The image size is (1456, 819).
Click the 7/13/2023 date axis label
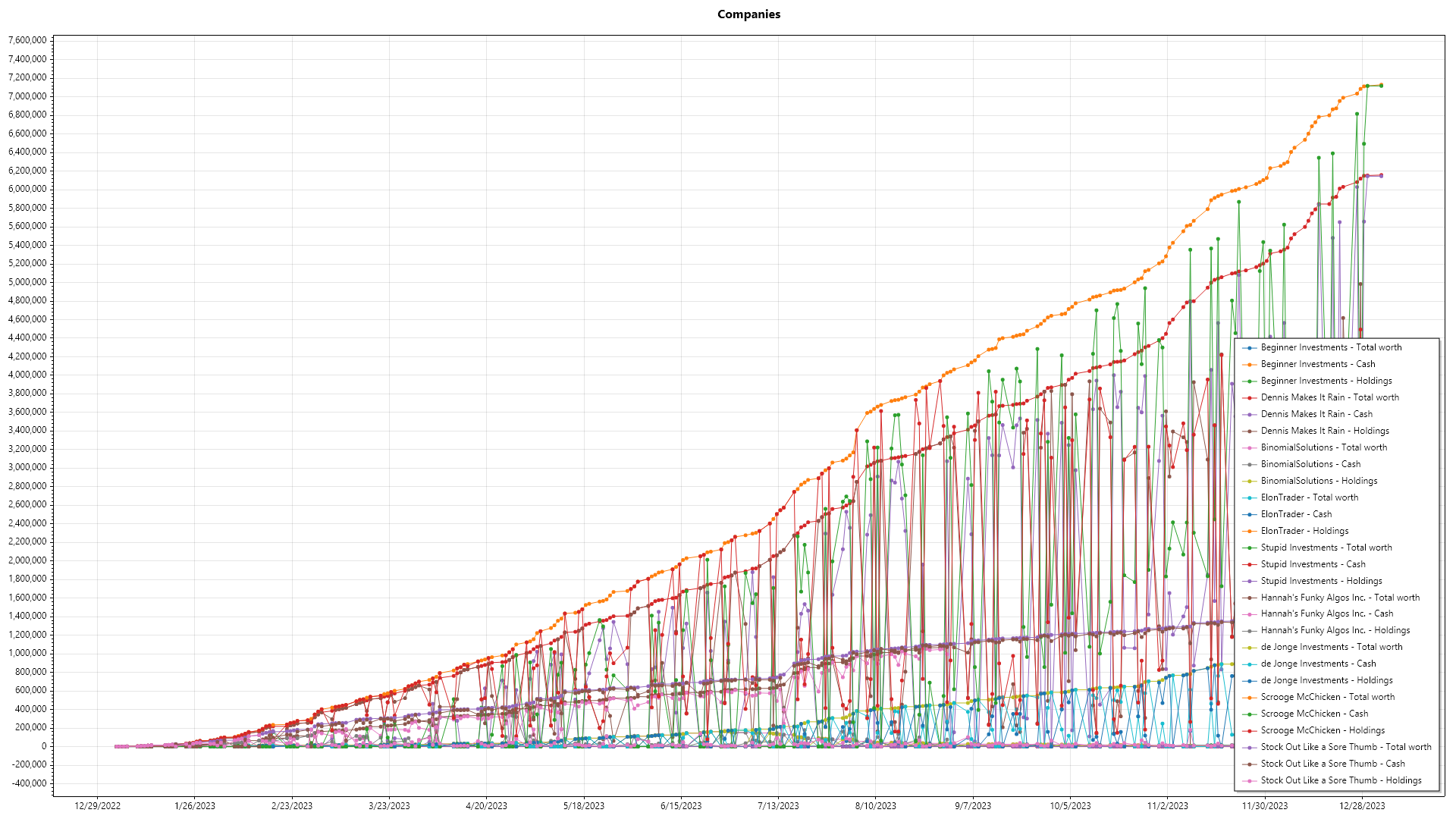[x=778, y=806]
